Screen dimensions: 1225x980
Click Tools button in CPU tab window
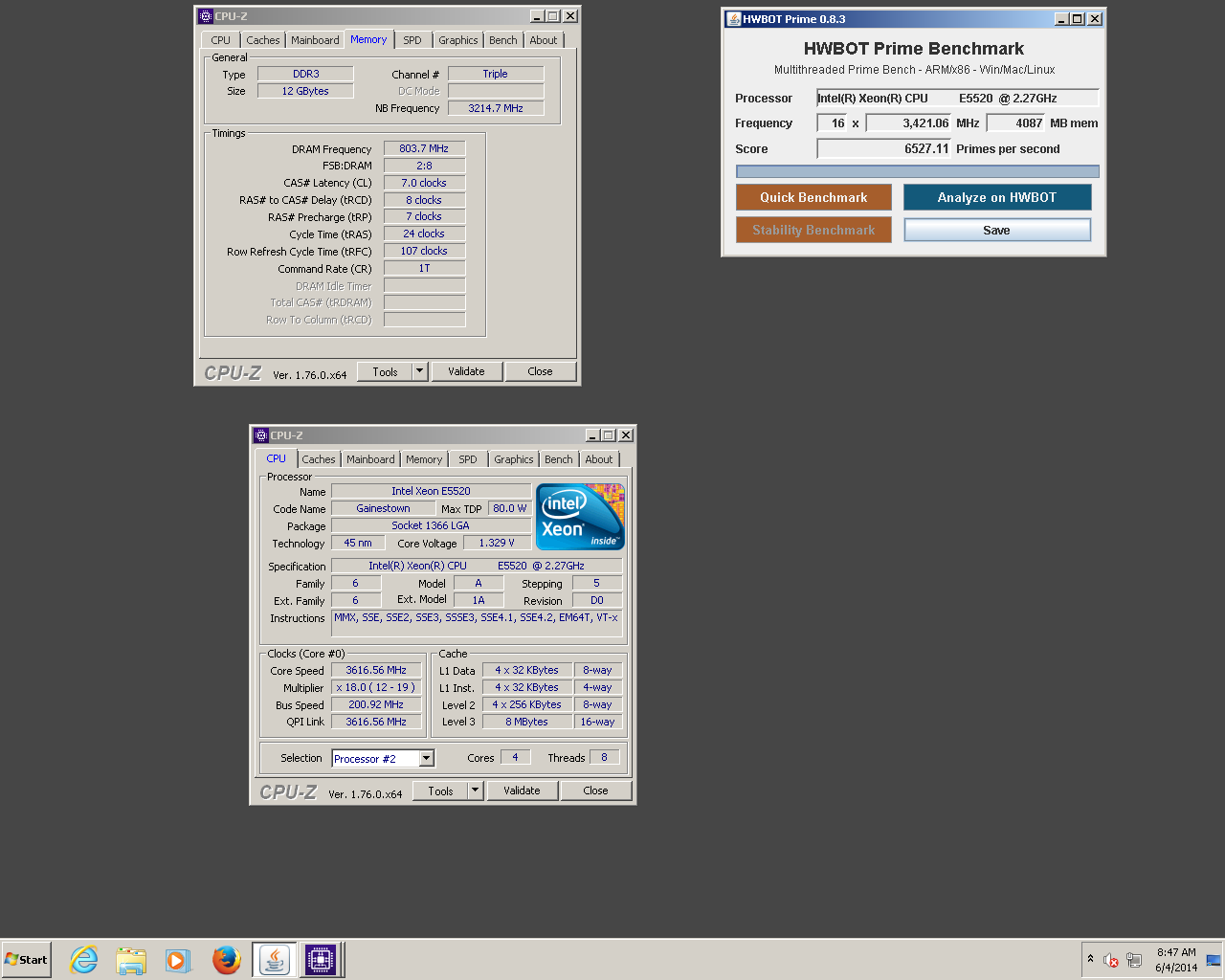tap(440, 791)
